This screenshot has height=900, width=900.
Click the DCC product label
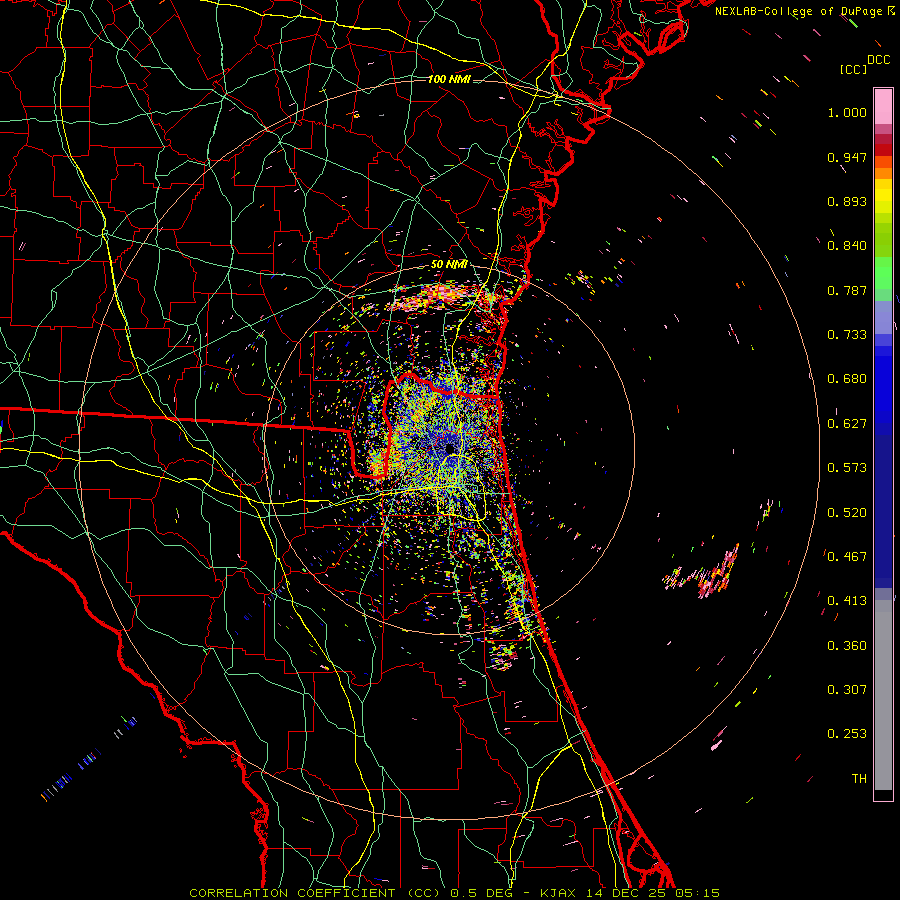(878, 60)
